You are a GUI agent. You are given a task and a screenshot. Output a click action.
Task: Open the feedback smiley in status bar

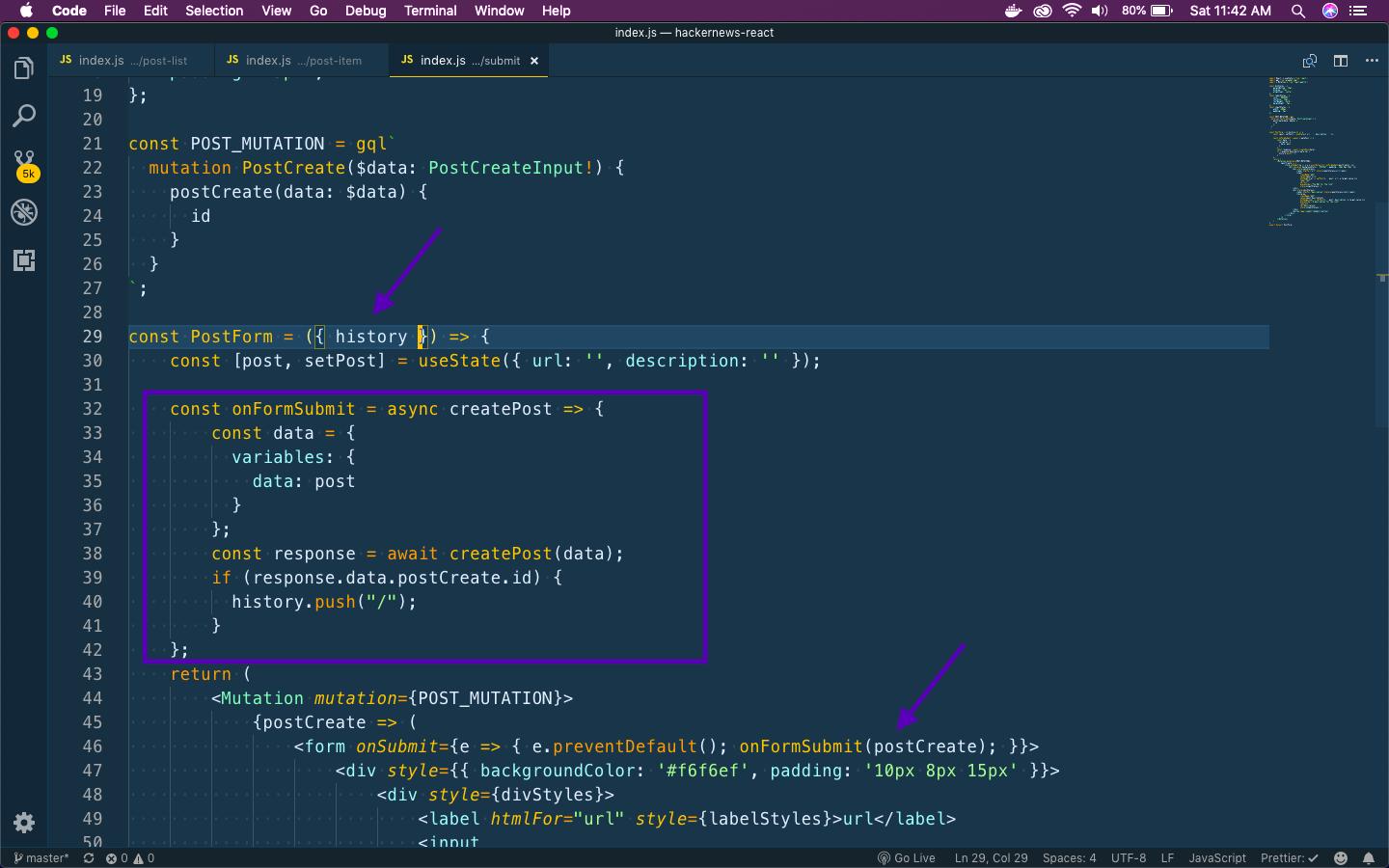(1341, 858)
